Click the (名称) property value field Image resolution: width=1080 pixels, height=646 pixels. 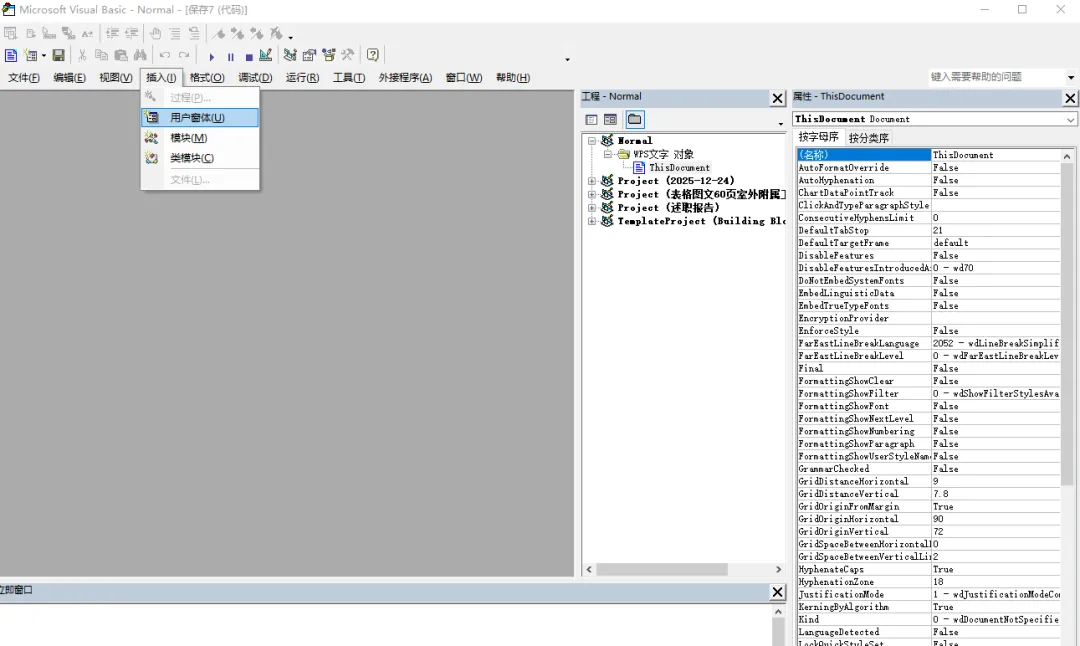995,155
